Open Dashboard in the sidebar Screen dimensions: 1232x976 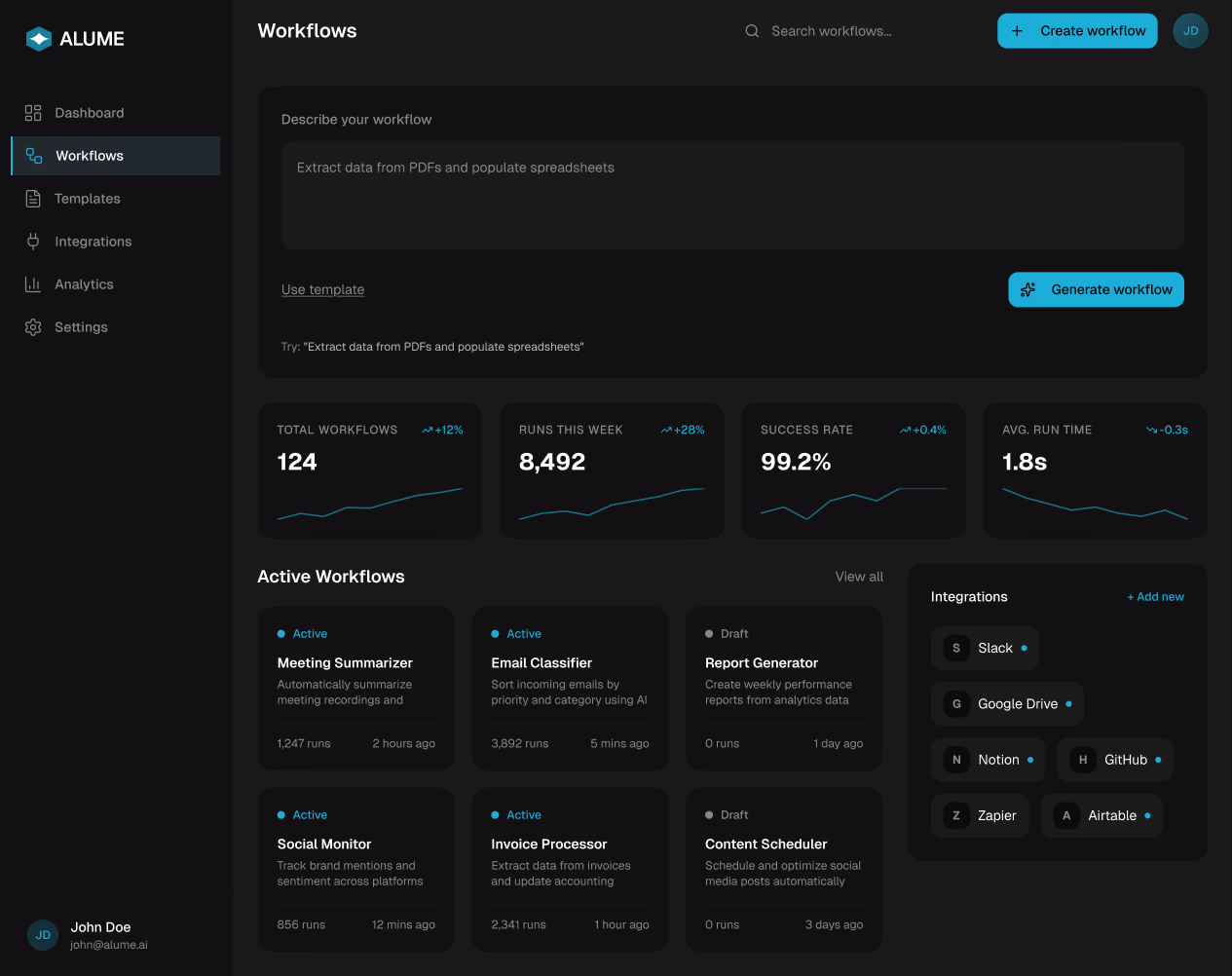click(116, 113)
